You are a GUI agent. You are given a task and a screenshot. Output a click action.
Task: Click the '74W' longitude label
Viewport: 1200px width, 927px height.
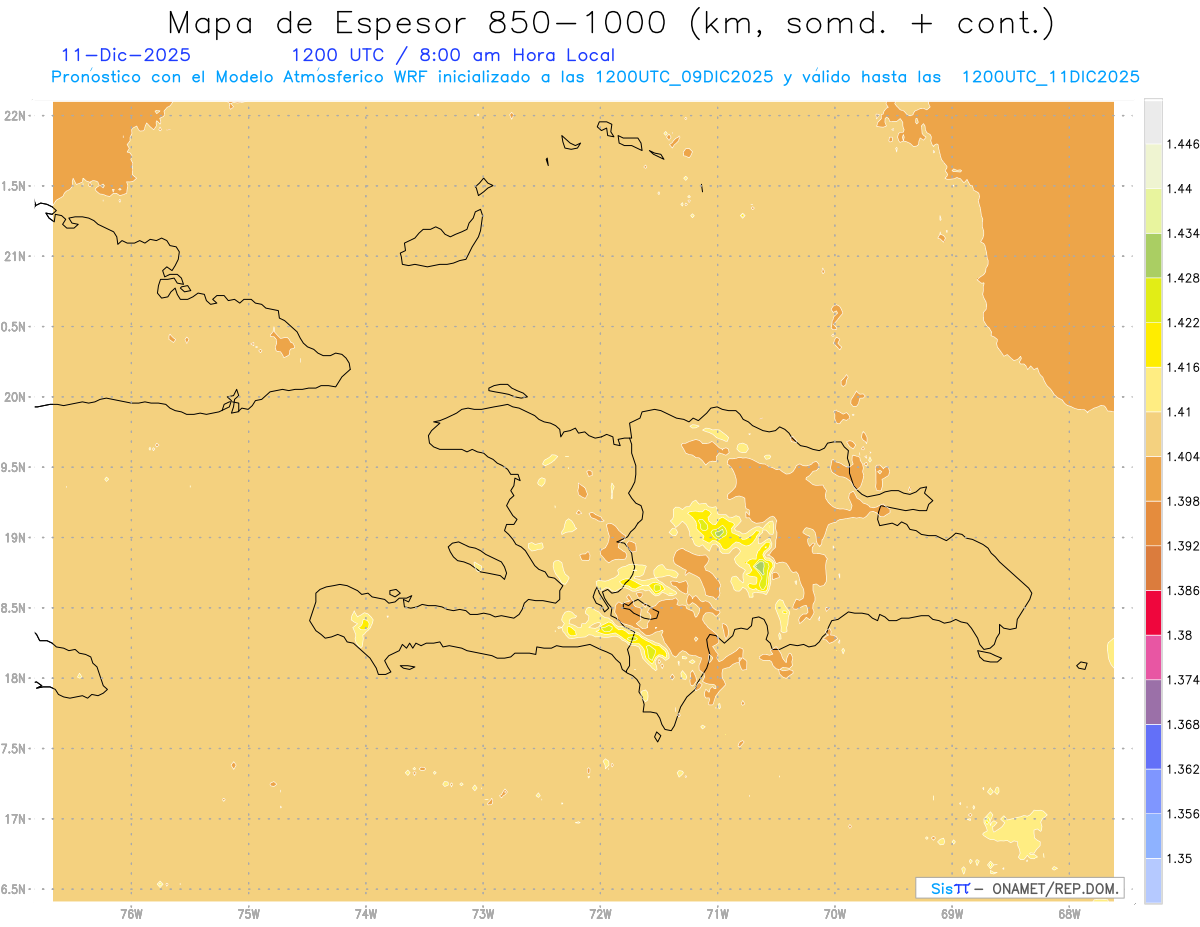click(366, 913)
